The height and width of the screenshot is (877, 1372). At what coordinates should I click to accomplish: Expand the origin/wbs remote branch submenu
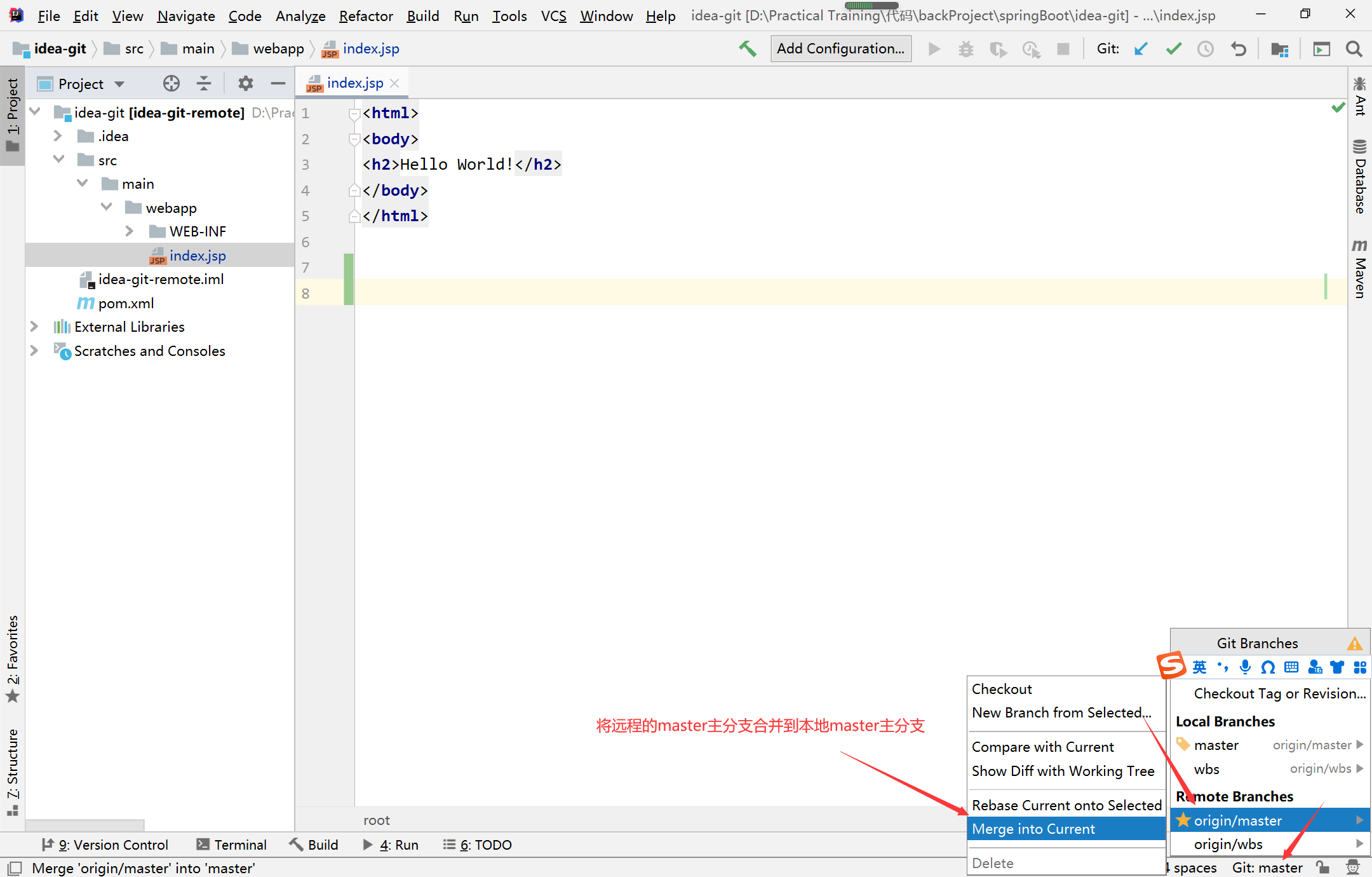click(x=1359, y=844)
